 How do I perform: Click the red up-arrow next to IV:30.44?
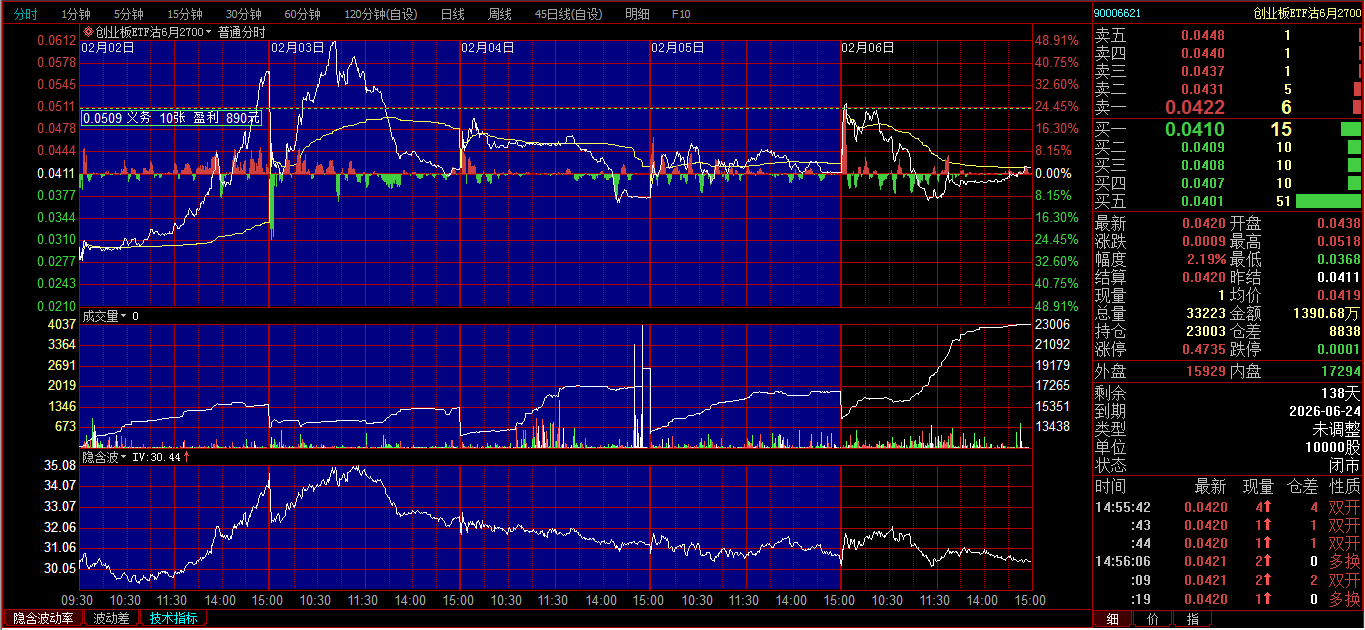click(187, 456)
